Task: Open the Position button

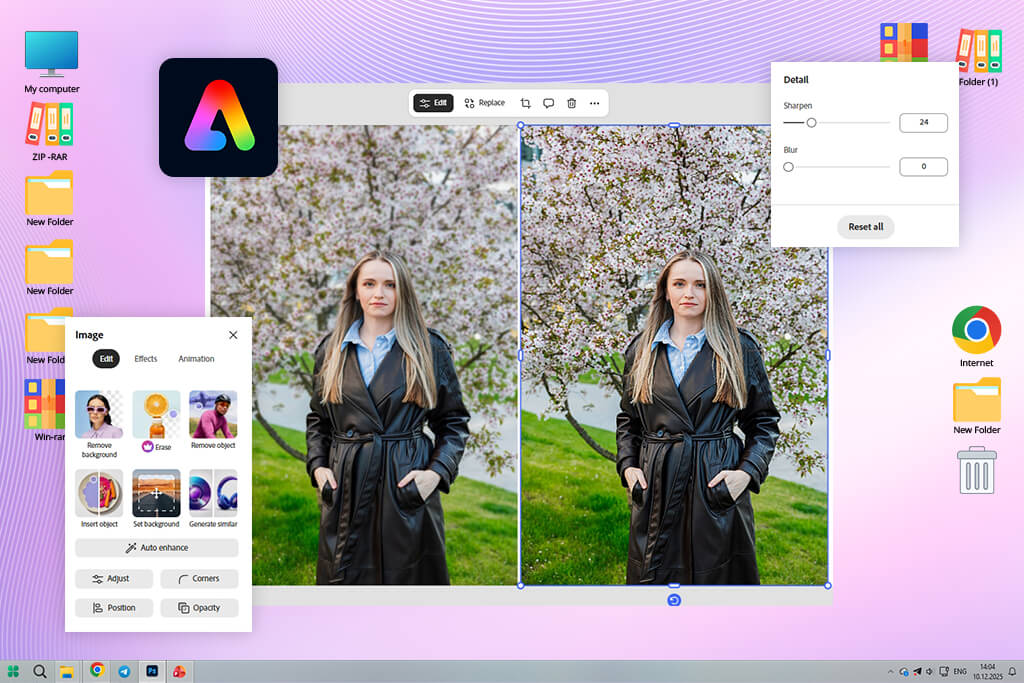Action: [x=114, y=608]
